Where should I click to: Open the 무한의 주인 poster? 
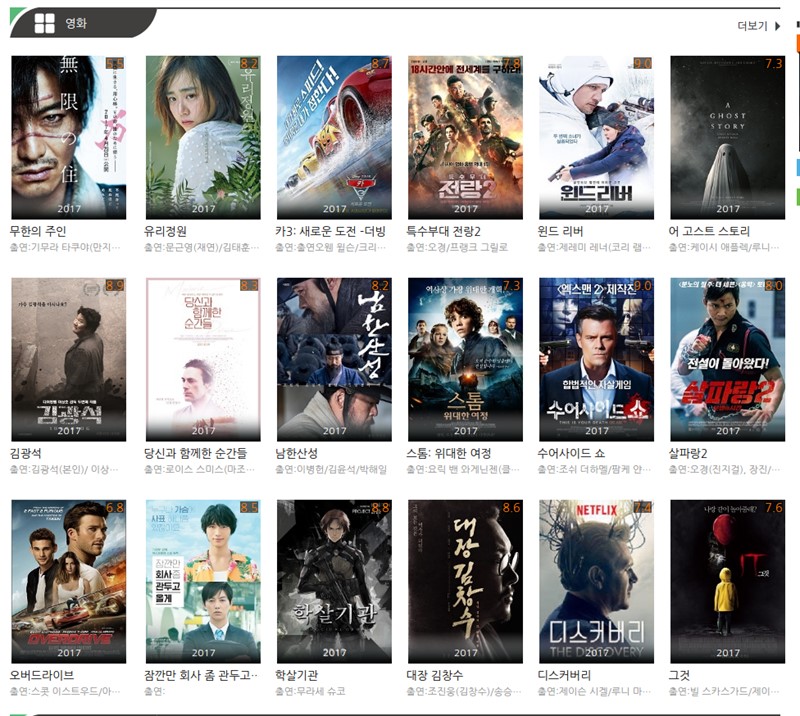coord(69,137)
